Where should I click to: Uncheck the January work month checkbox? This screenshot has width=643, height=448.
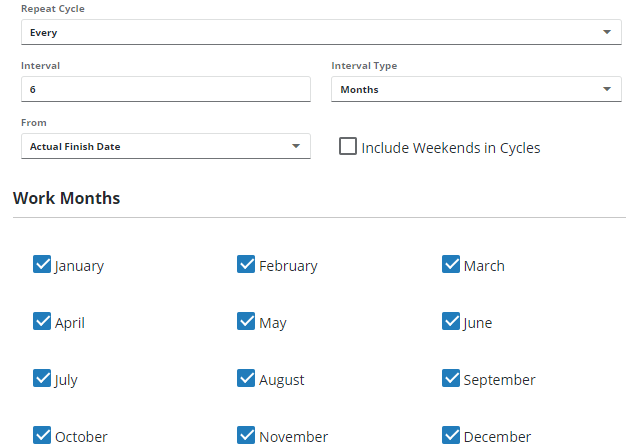42,264
